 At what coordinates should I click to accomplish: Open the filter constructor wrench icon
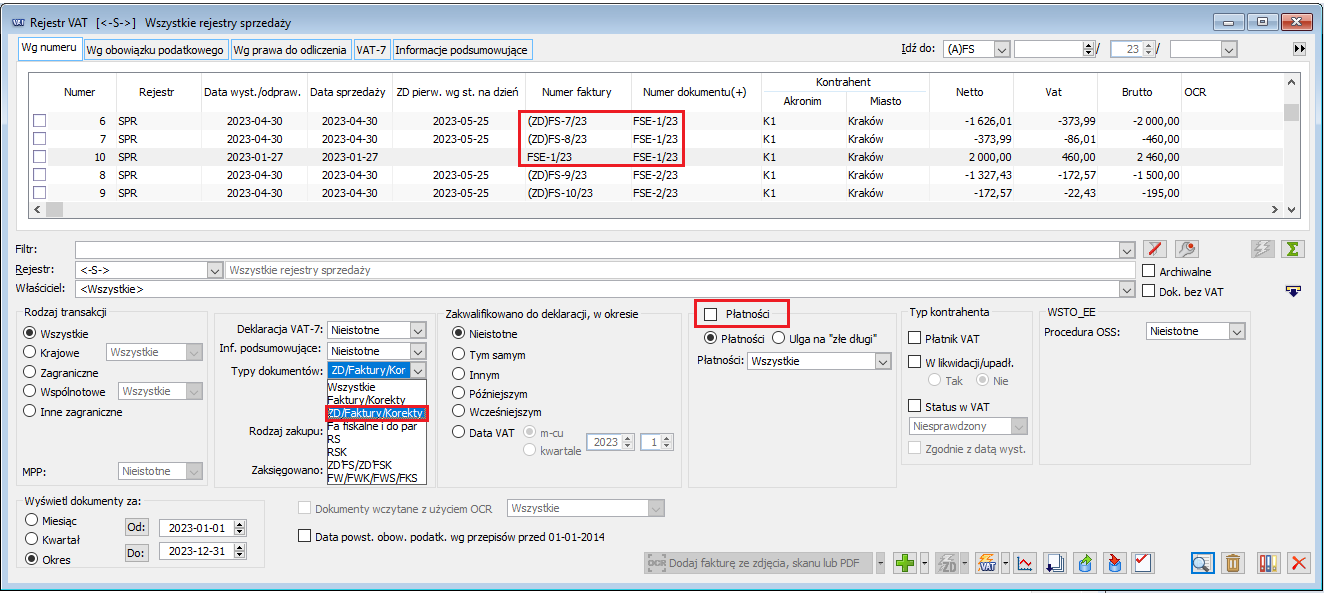click(1187, 250)
